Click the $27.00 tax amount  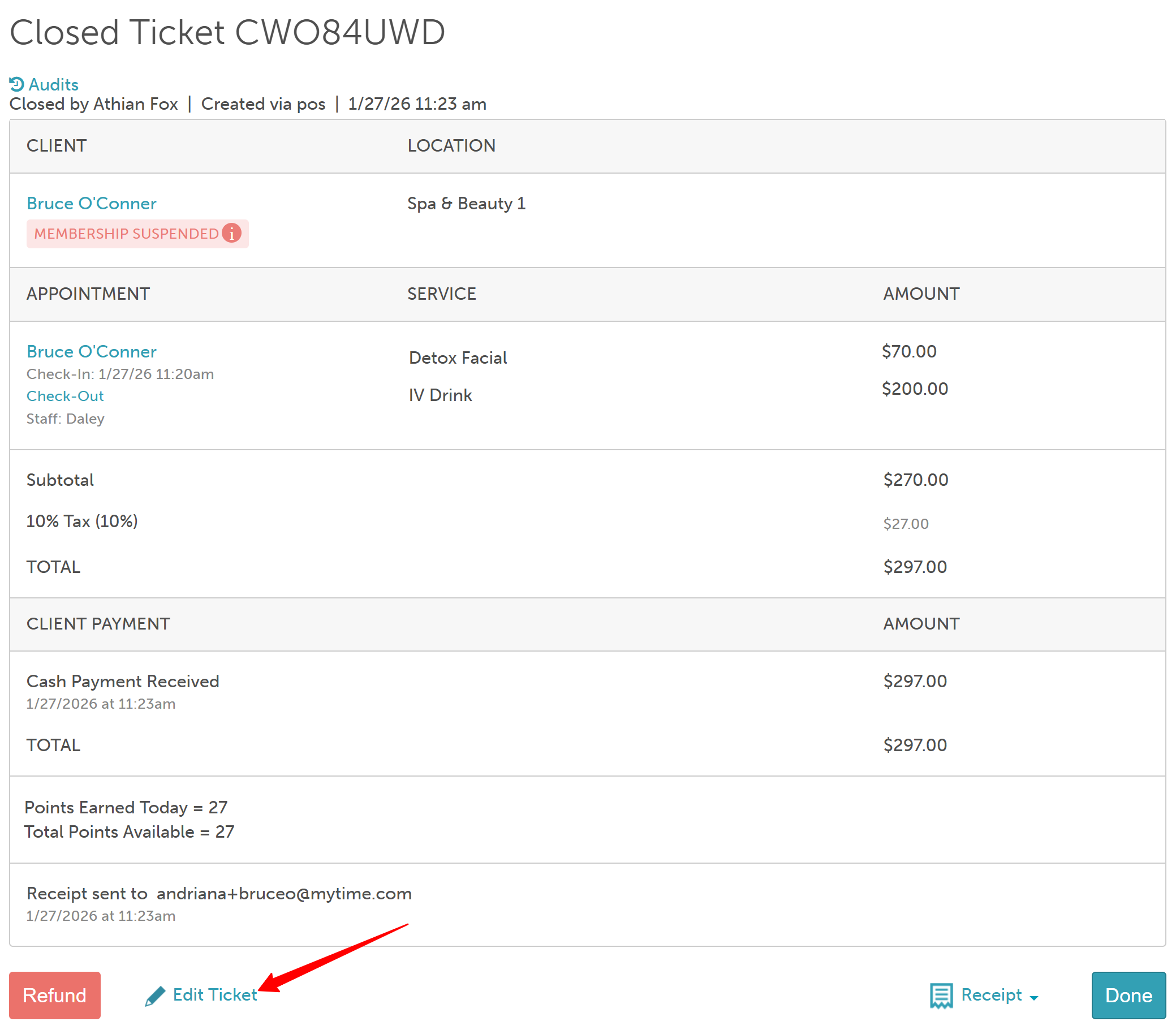[x=906, y=524]
